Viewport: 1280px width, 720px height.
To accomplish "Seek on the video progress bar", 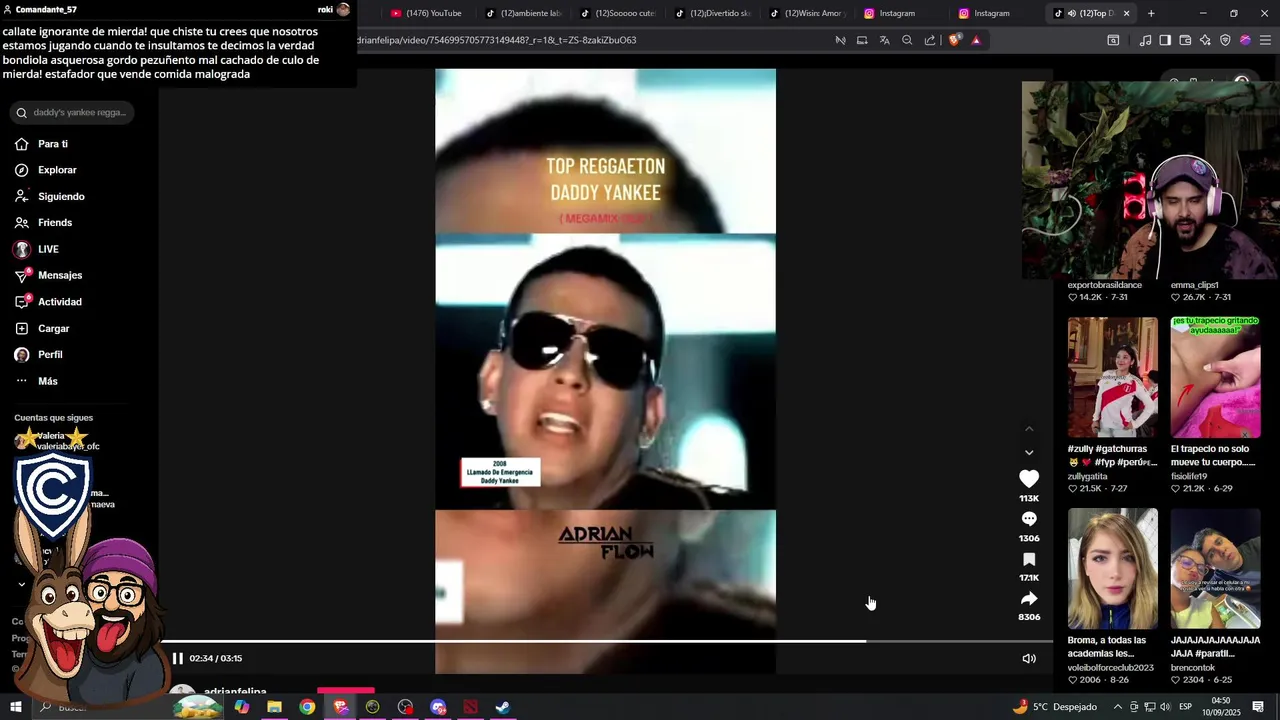I will pos(606,641).
